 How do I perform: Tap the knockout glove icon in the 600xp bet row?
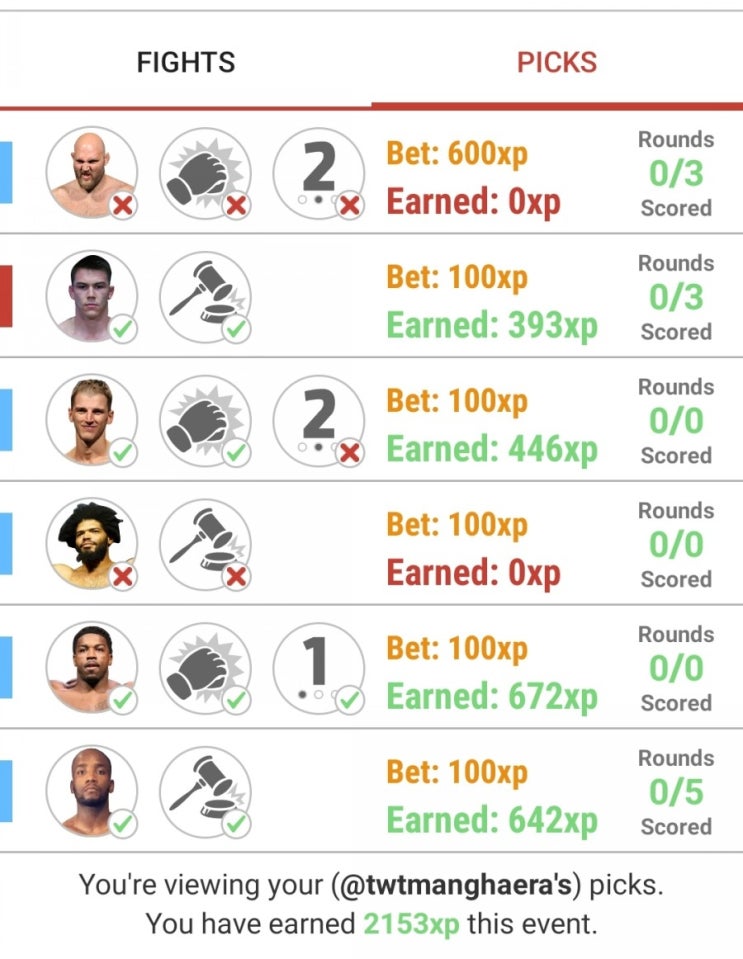[x=205, y=173]
